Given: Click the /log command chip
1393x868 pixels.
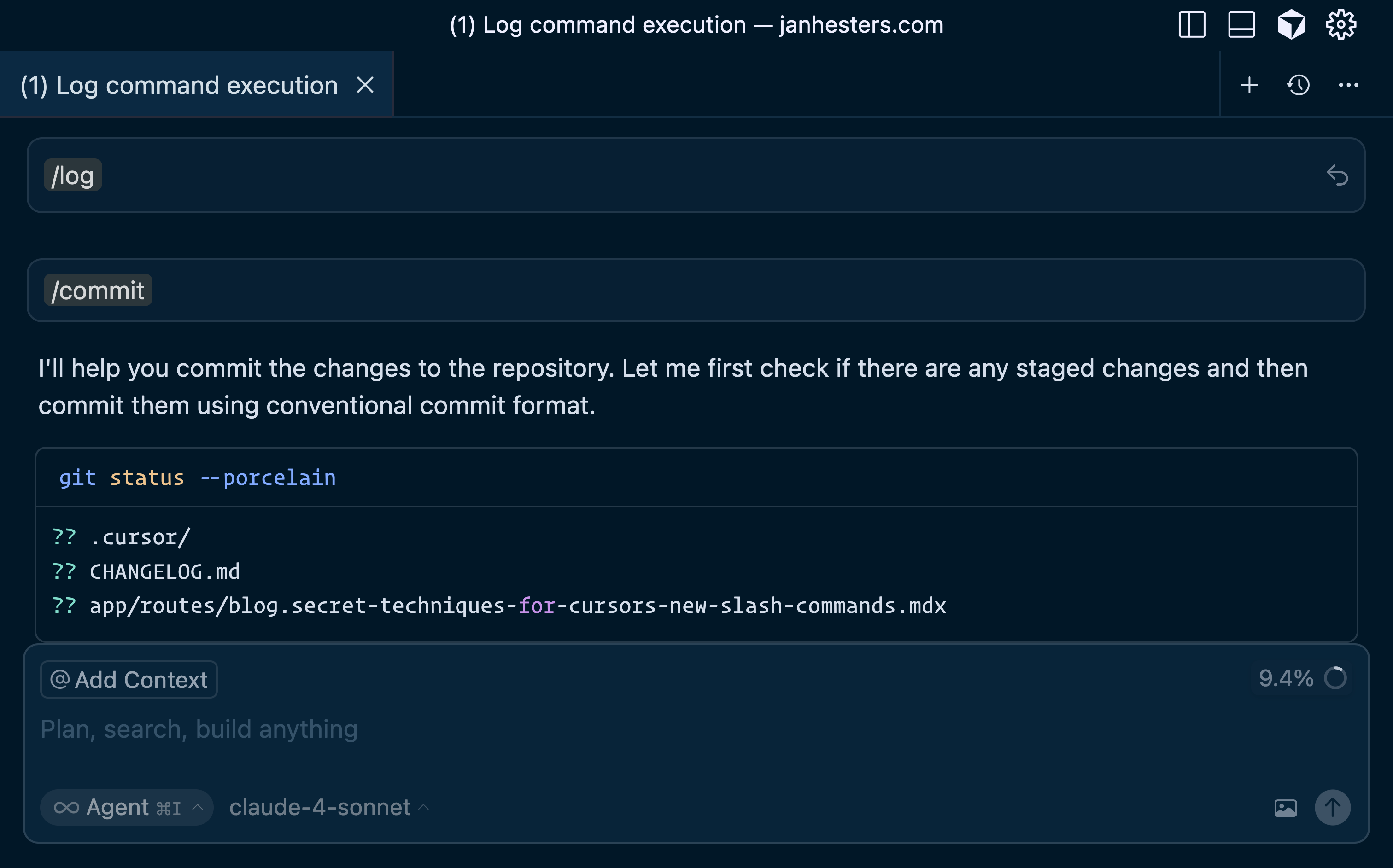Looking at the screenshot, I should pyautogui.click(x=73, y=175).
